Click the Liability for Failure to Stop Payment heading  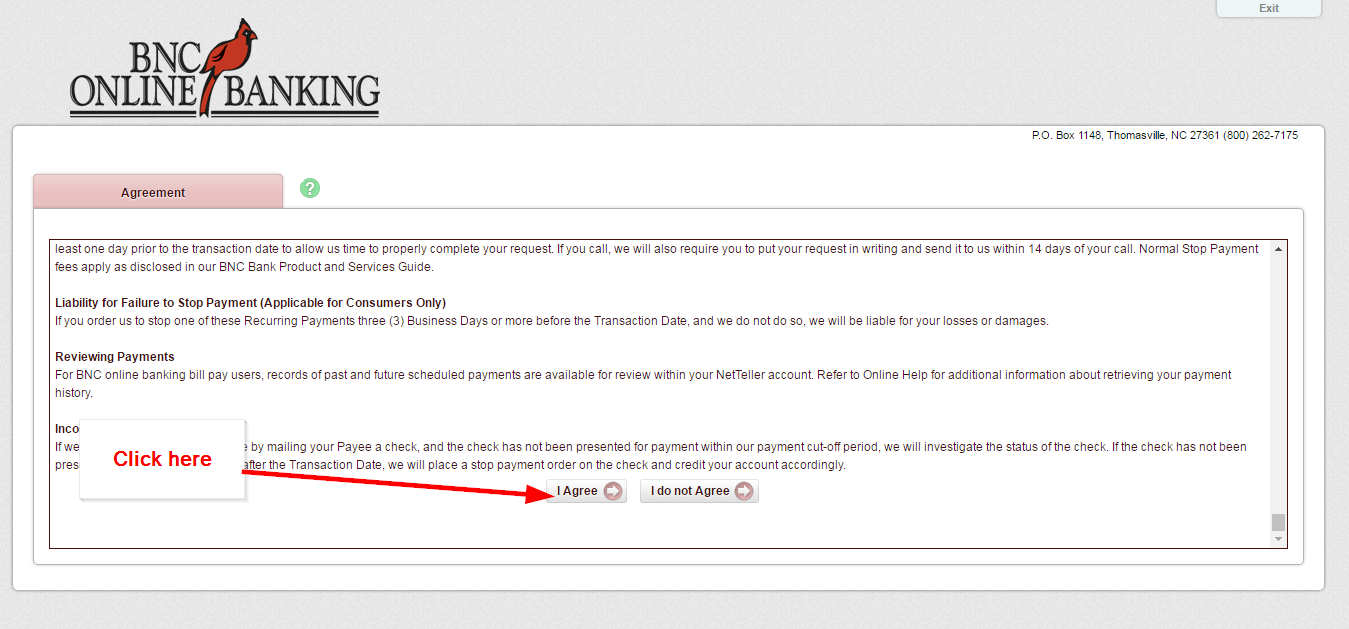[250, 303]
